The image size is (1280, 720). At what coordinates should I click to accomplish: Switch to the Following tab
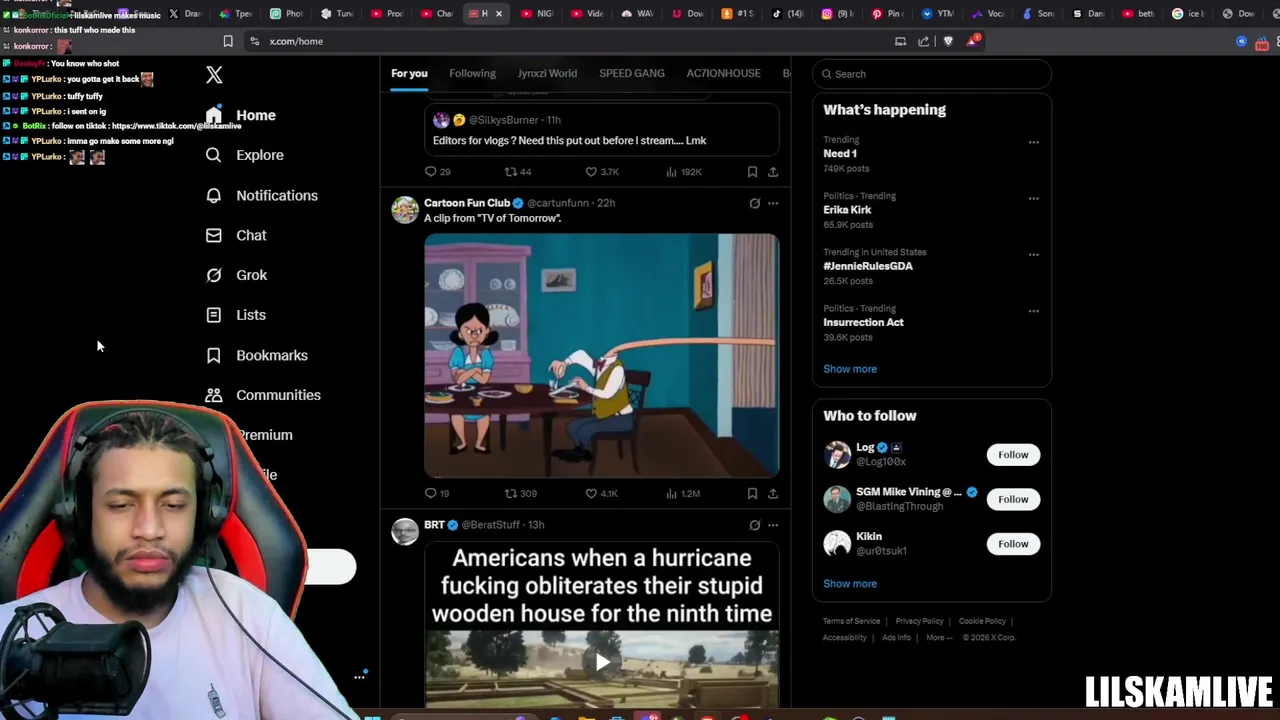click(472, 73)
